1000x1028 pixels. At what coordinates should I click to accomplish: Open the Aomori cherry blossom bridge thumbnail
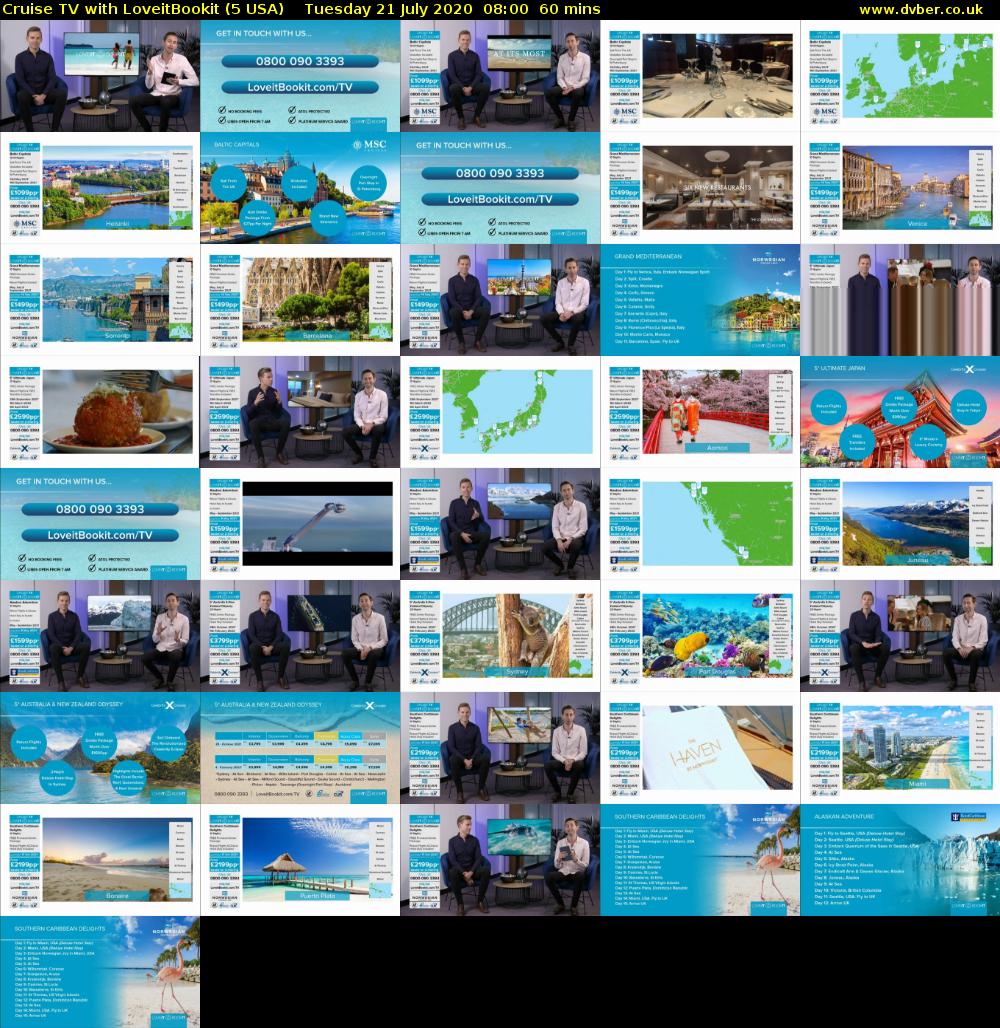700,412
